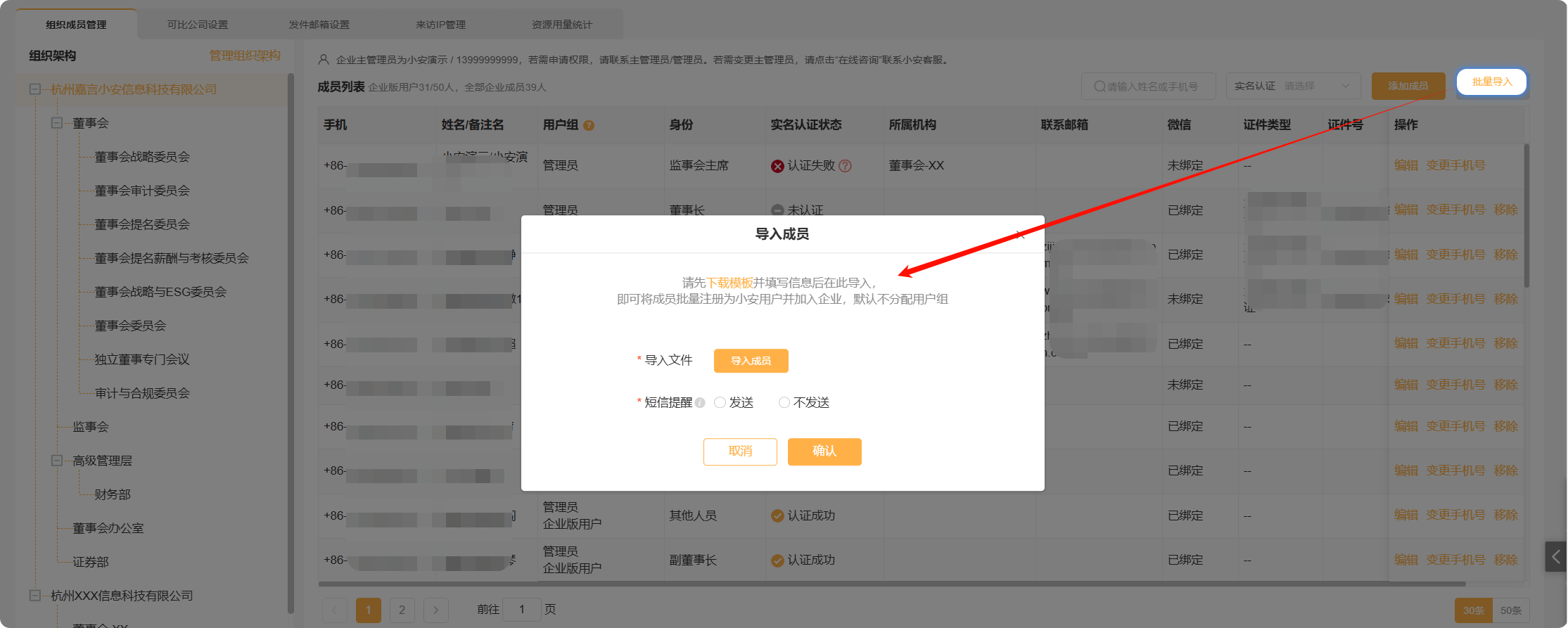Switch to 组织成员管理 tab
1568x628 pixels.
(76, 25)
